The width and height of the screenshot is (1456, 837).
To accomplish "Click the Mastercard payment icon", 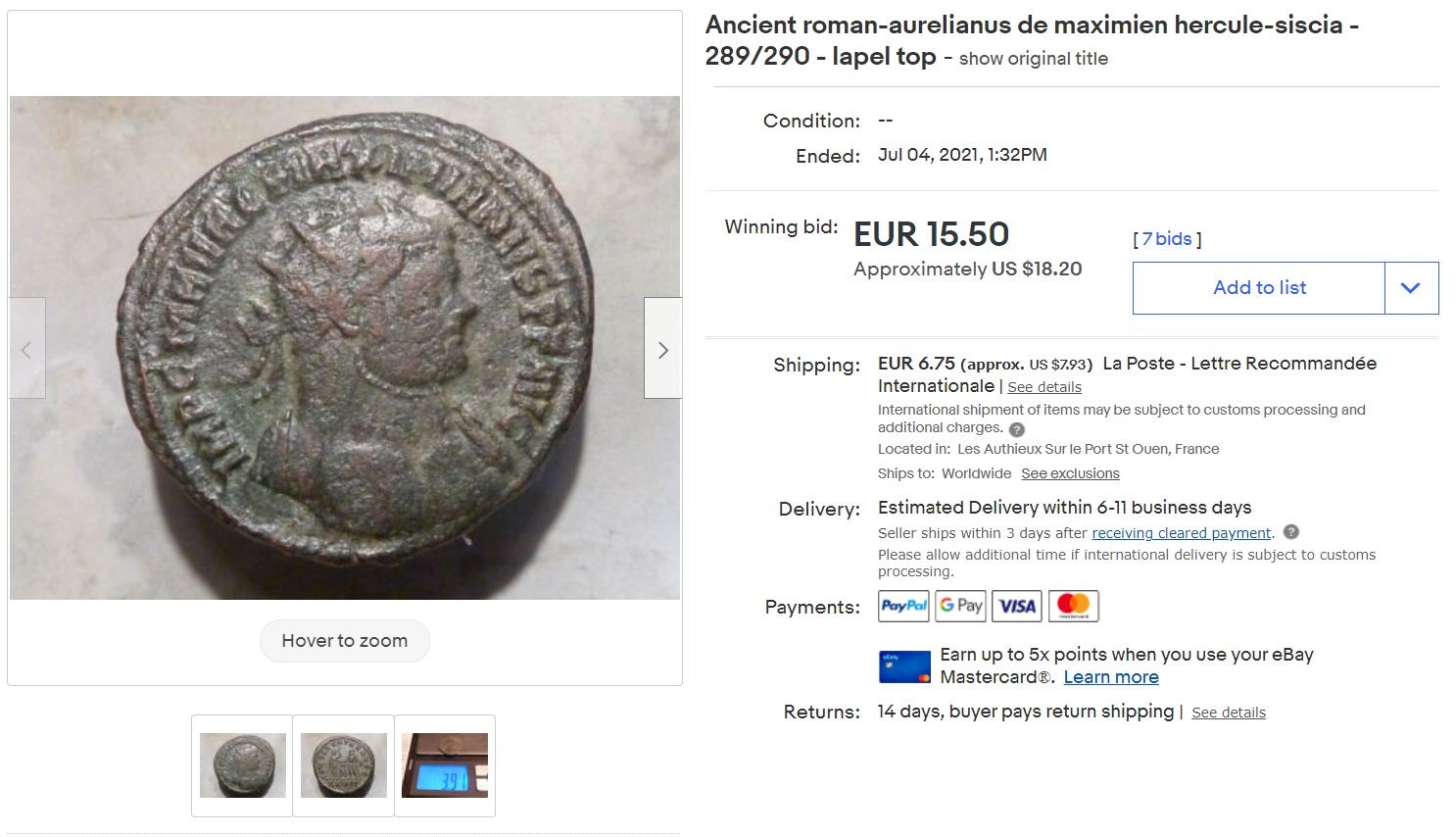I will pyautogui.click(x=1074, y=606).
